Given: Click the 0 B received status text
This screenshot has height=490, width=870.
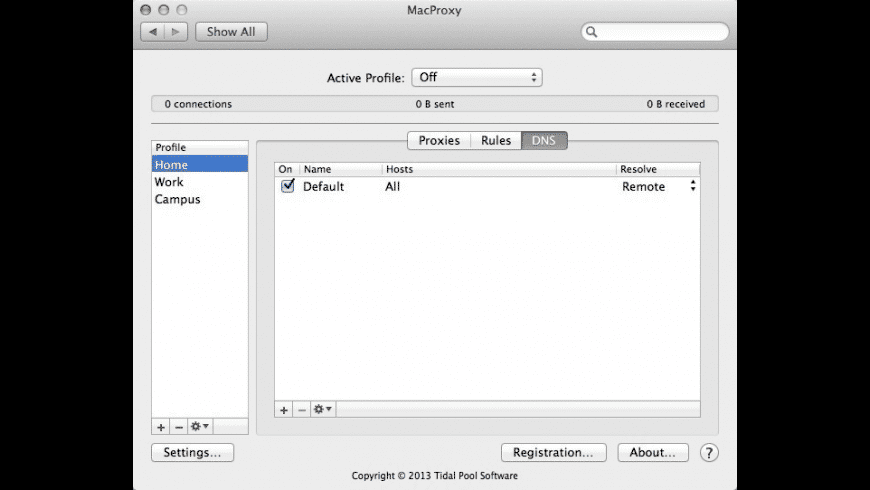Looking at the screenshot, I should coord(676,104).
